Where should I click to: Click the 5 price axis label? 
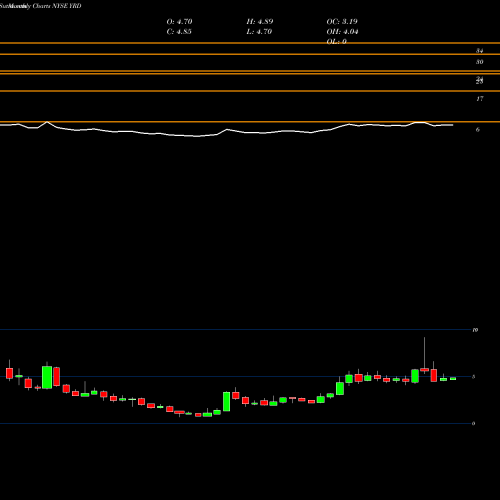tap(473, 377)
